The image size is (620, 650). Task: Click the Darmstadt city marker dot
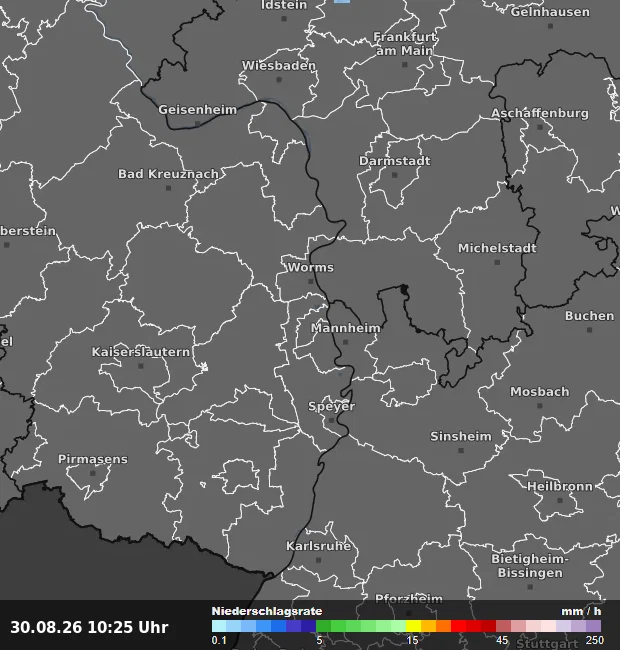tap(395, 175)
